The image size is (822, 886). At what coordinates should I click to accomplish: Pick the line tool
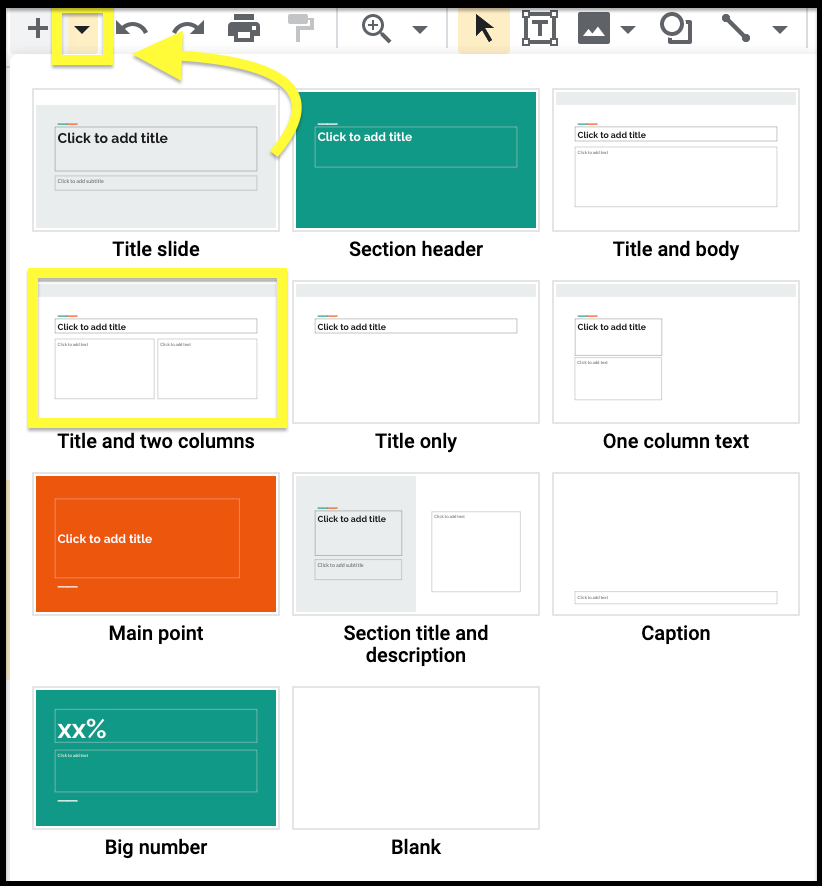click(736, 28)
